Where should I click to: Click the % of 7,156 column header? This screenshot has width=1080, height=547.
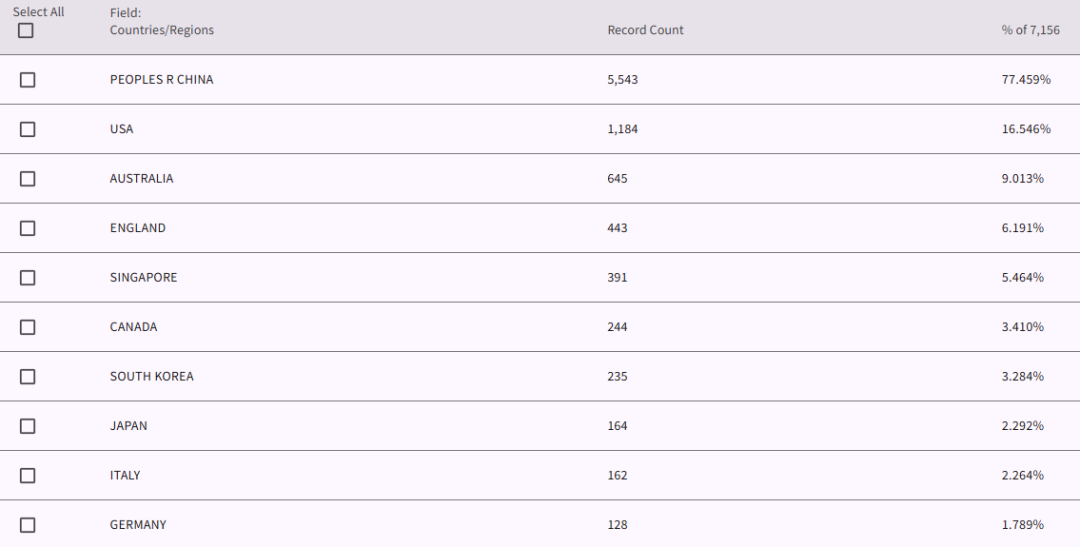(x=1030, y=30)
